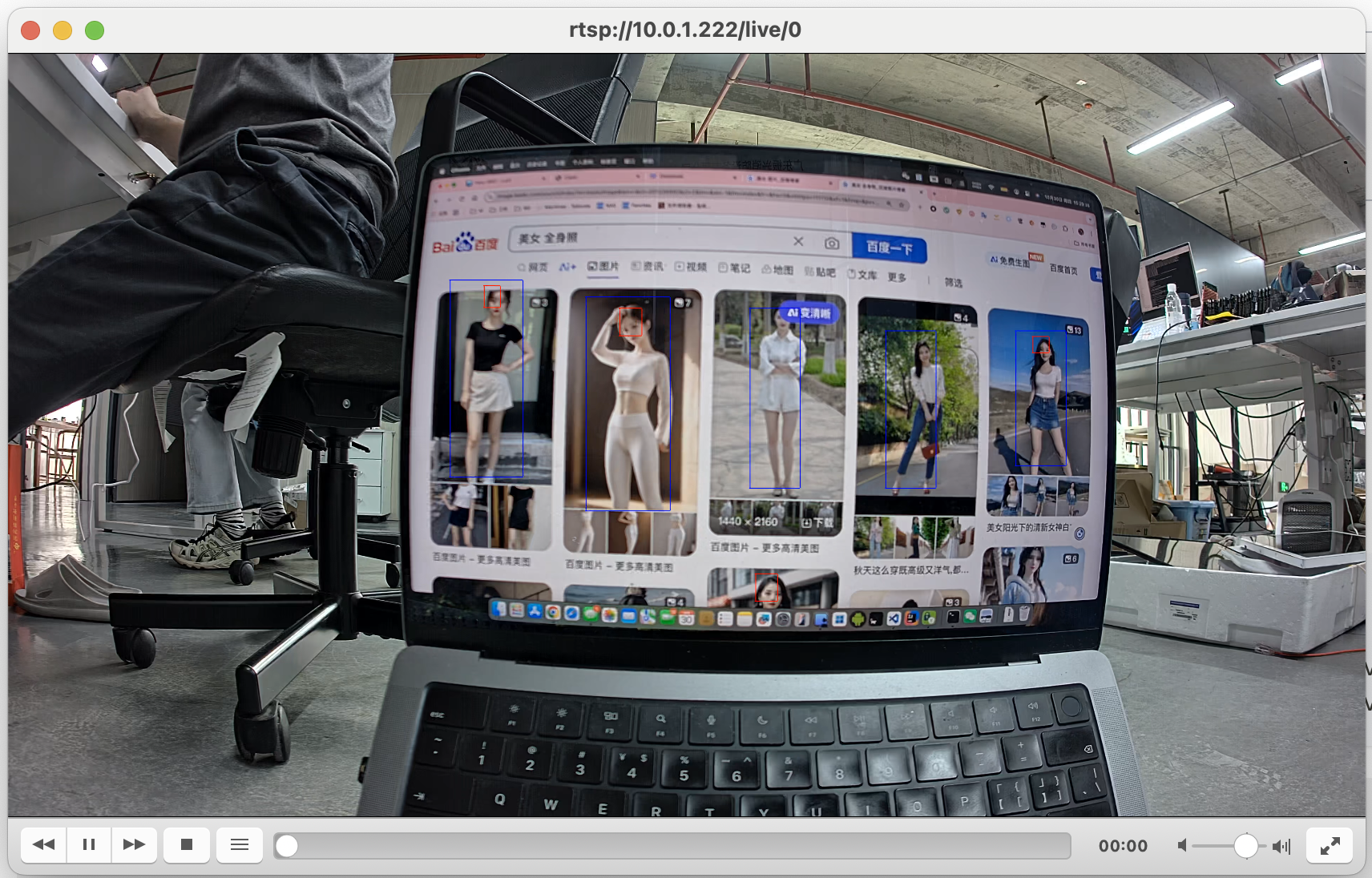This screenshot has height=878, width=1372.
Task: Click the fast-forward button
Action: click(134, 844)
